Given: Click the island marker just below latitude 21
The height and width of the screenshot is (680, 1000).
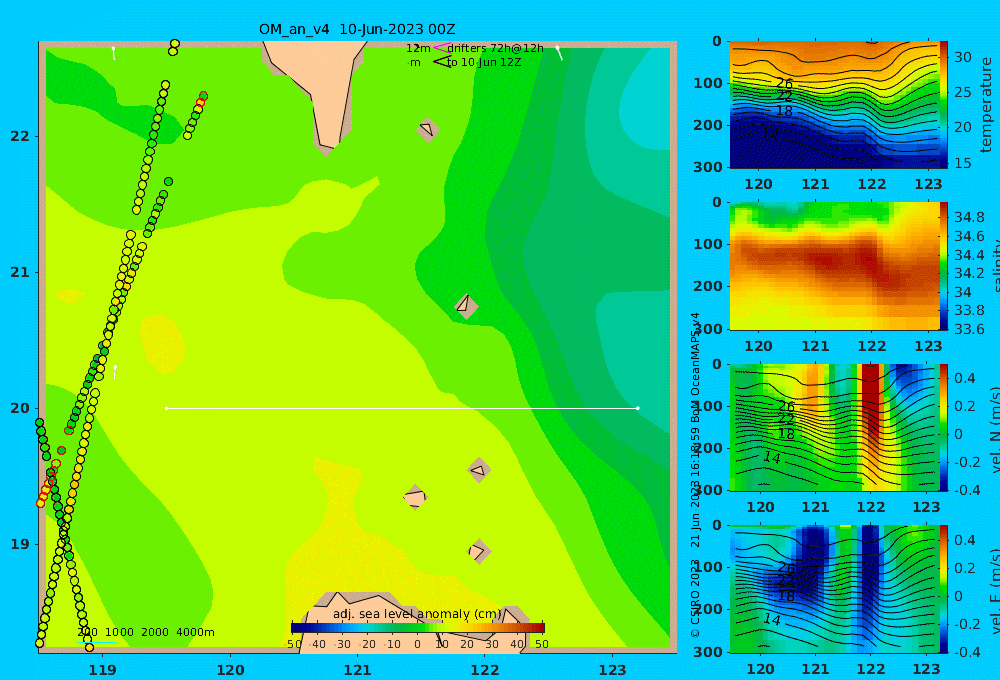Looking at the screenshot, I should point(466,306).
